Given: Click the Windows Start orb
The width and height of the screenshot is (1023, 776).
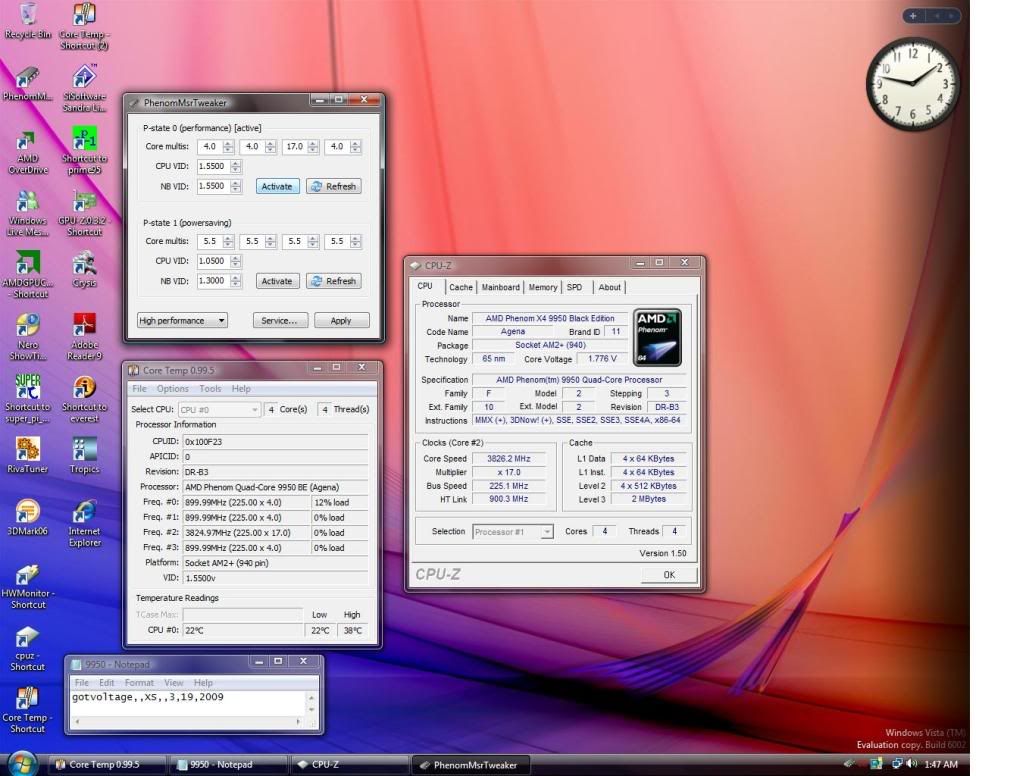Looking at the screenshot, I should point(20,763).
